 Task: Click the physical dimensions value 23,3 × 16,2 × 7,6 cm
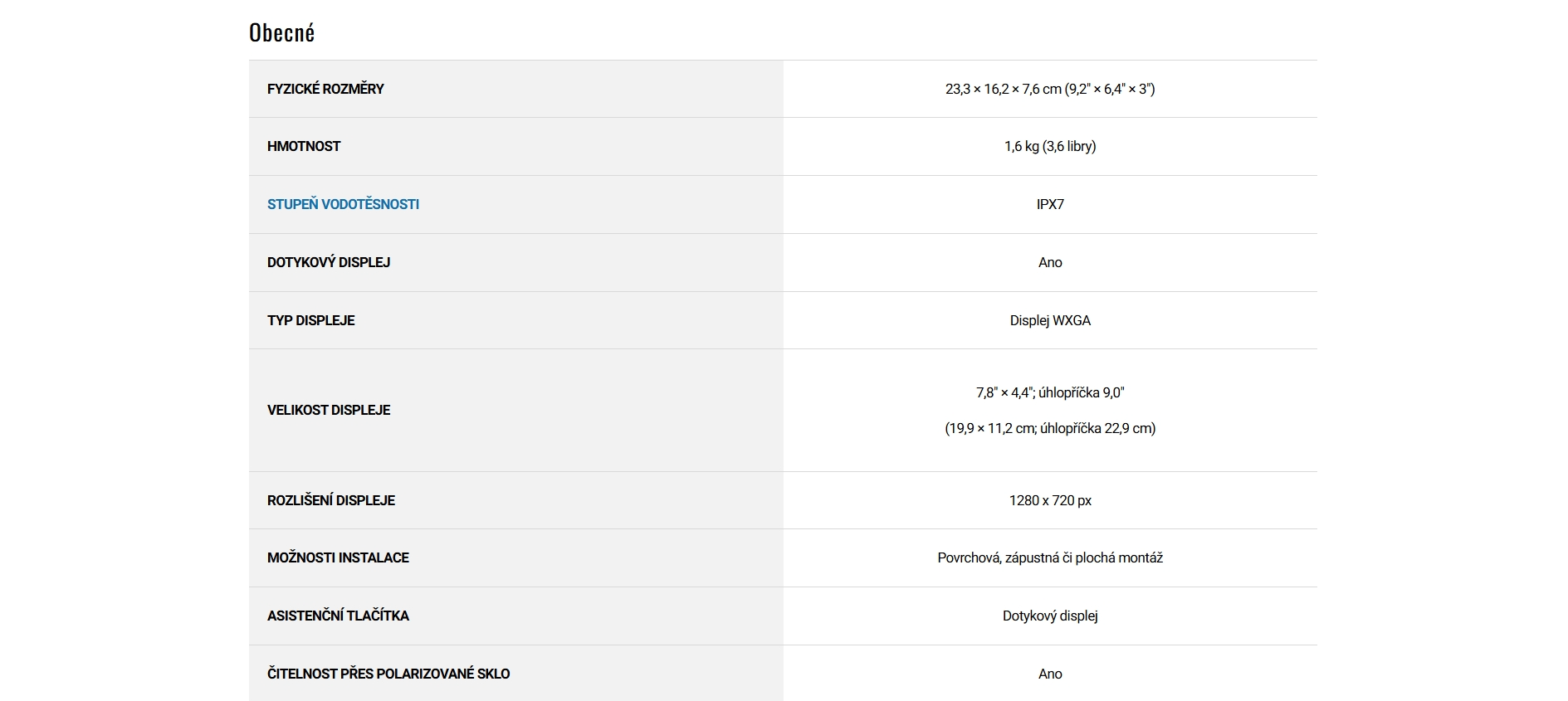(1049, 89)
